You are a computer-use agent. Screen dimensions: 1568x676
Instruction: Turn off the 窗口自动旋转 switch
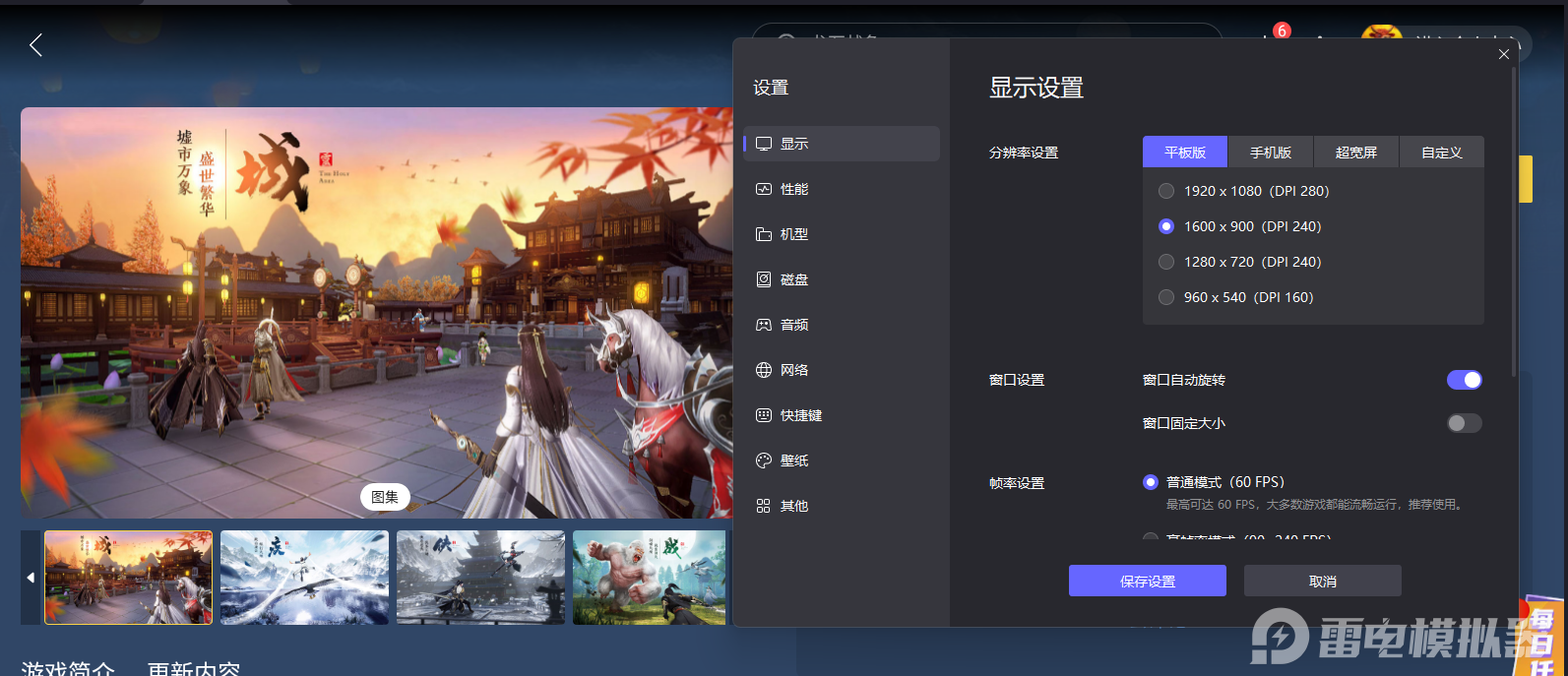[x=1465, y=380]
